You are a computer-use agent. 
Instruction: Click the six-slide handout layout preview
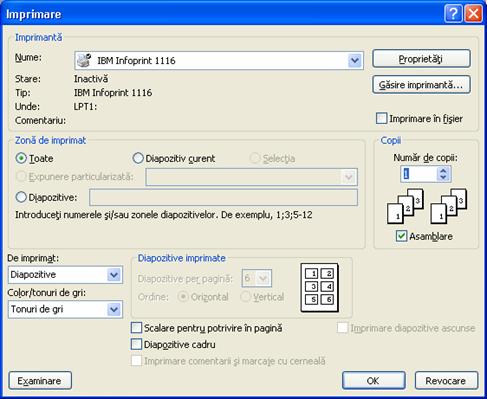pos(320,288)
